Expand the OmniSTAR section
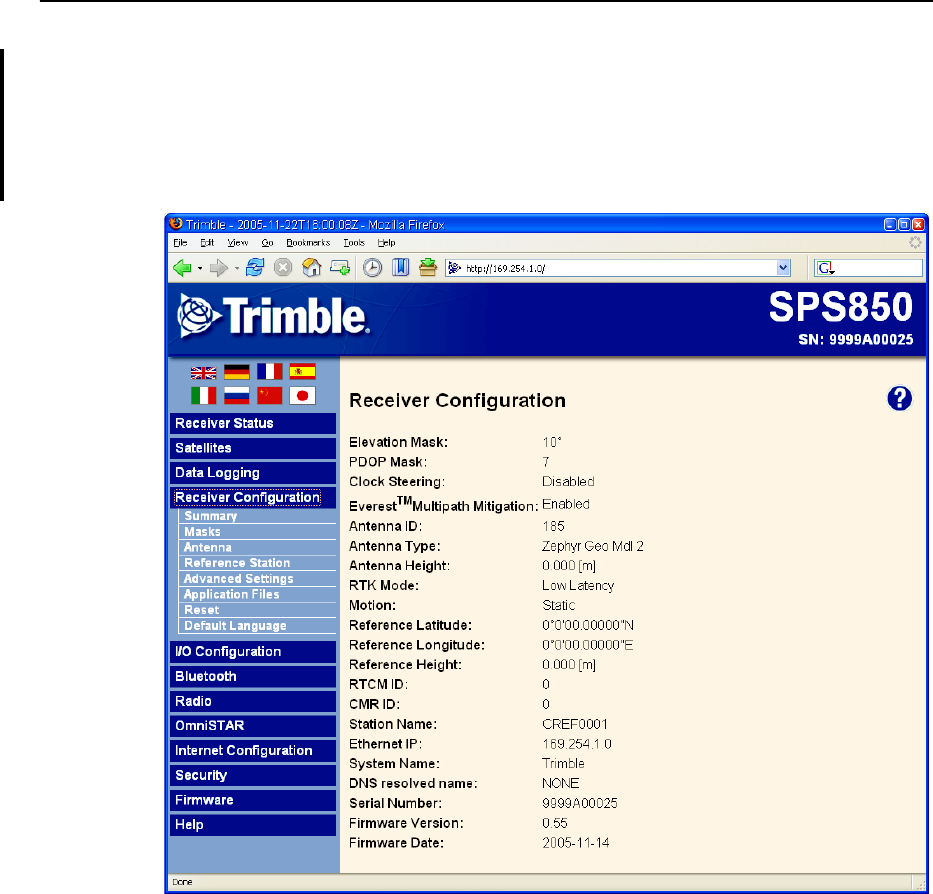The width and height of the screenshot is (933, 894). click(x=253, y=726)
